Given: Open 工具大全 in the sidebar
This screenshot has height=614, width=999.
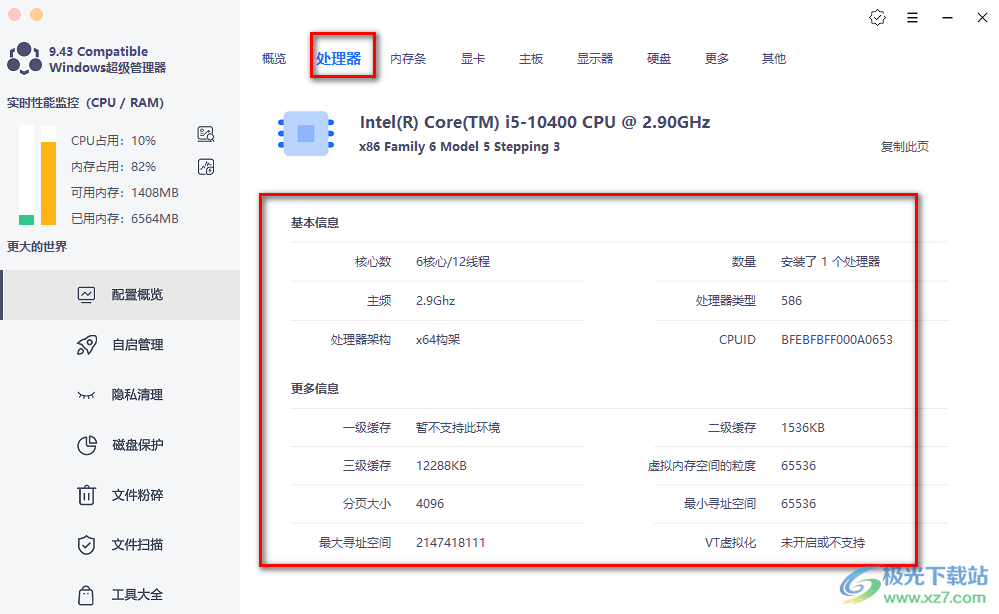Looking at the screenshot, I should (x=120, y=595).
